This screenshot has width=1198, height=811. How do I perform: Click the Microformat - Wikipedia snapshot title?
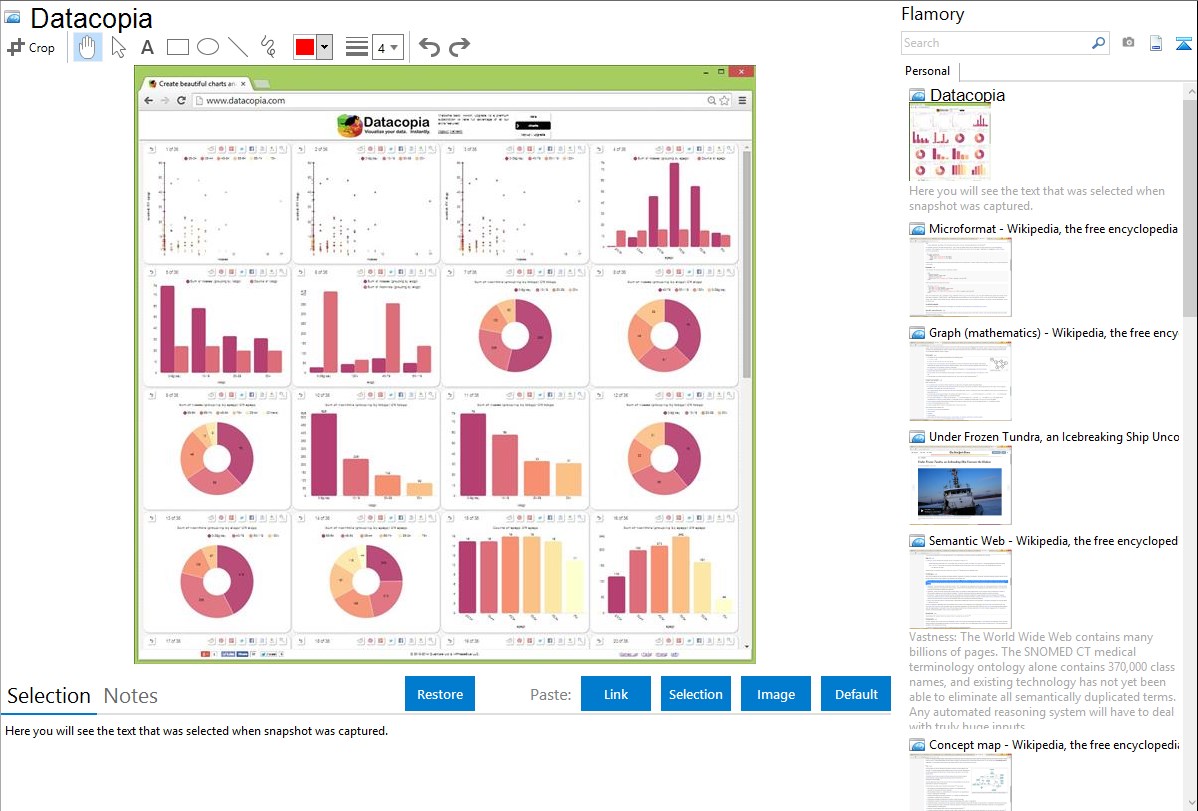click(1053, 229)
